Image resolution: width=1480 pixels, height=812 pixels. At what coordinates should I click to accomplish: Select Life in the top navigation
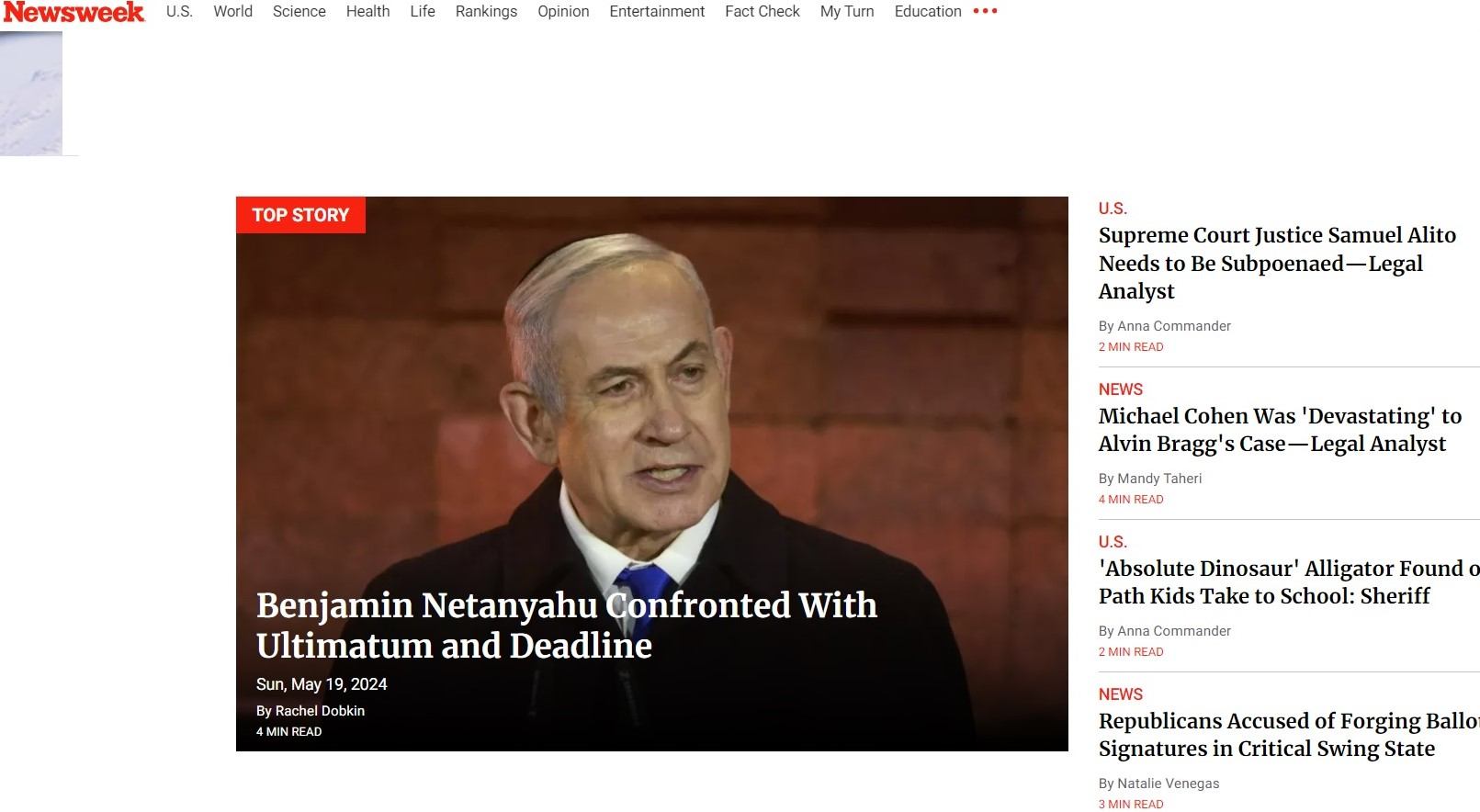(423, 11)
